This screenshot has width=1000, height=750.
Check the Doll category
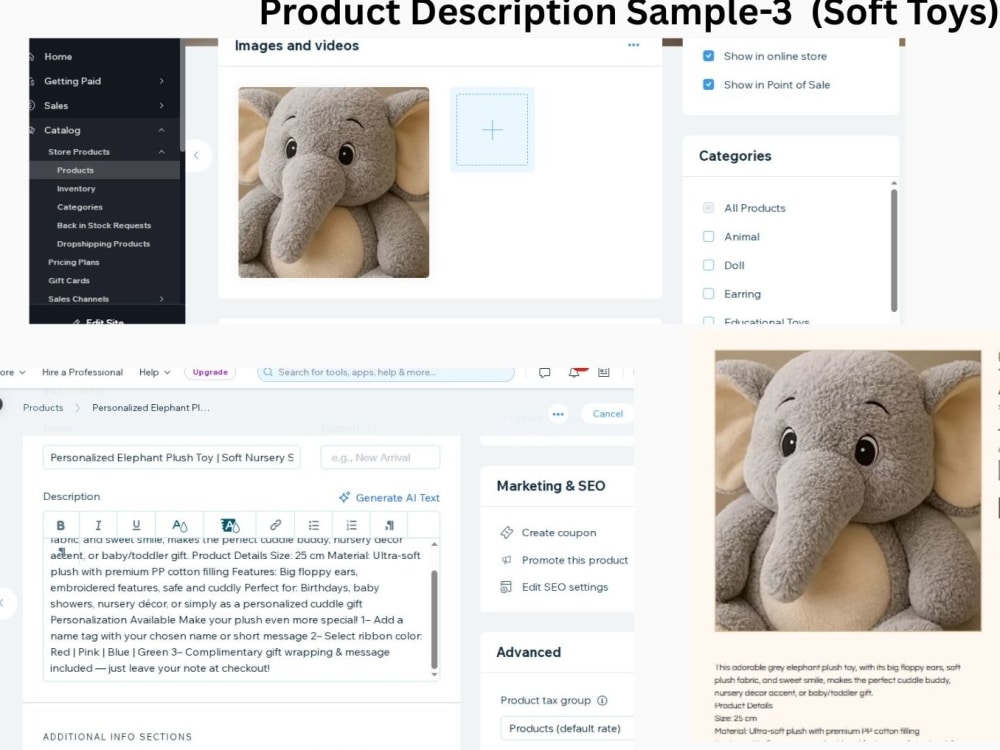[x=708, y=265]
